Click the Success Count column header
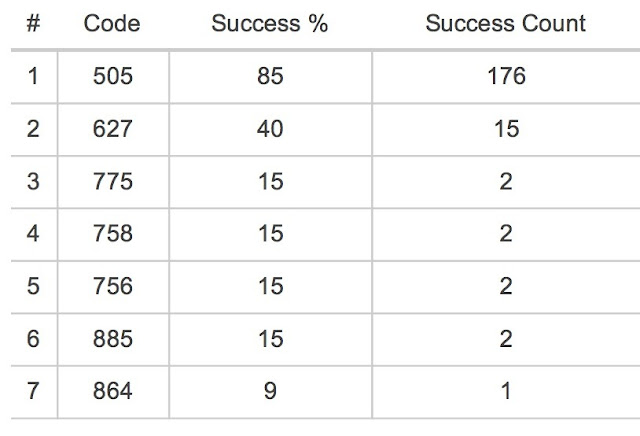This screenshot has width=640, height=436. (505, 24)
